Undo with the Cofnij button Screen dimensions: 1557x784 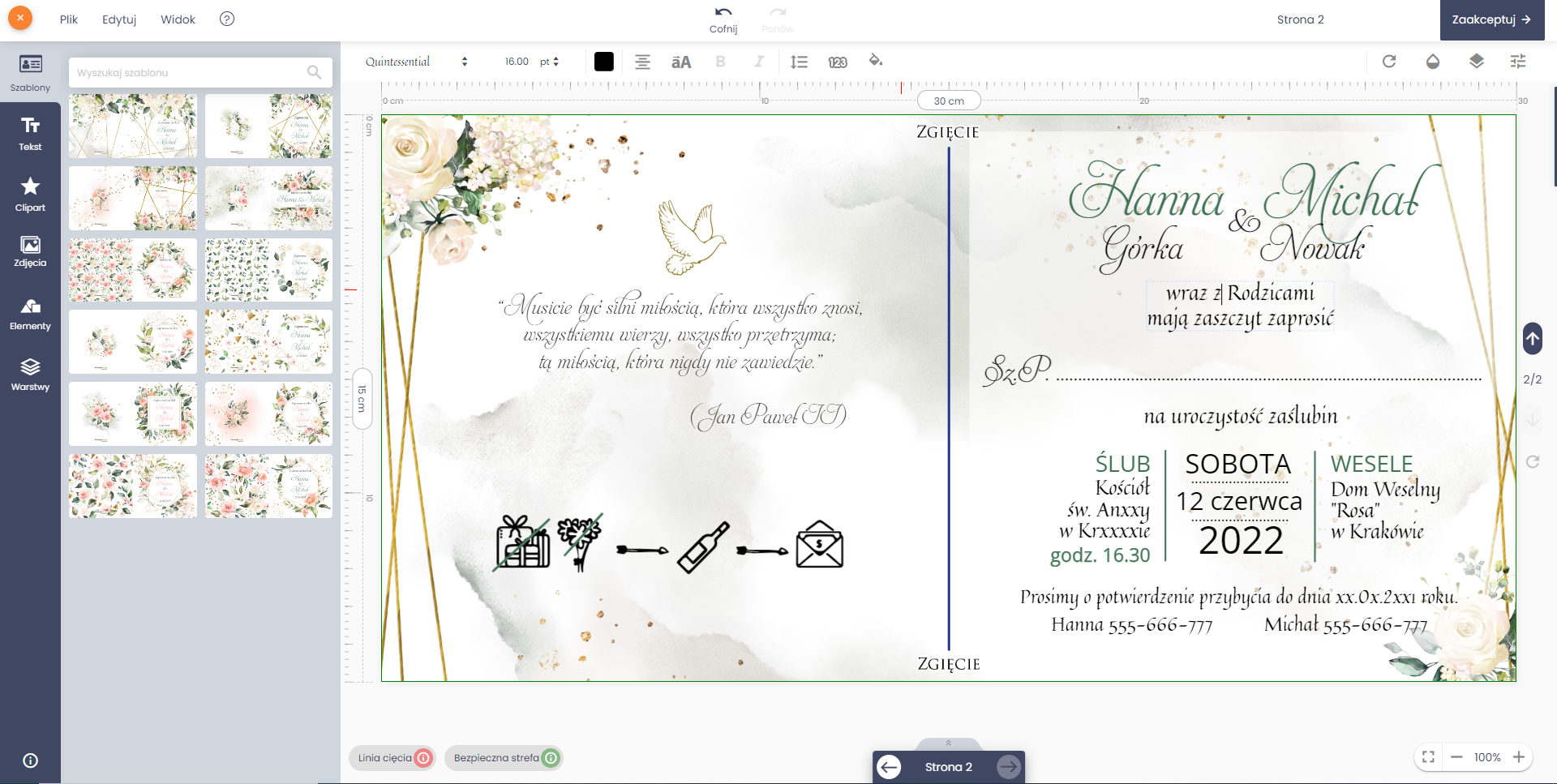(x=723, y=19)
